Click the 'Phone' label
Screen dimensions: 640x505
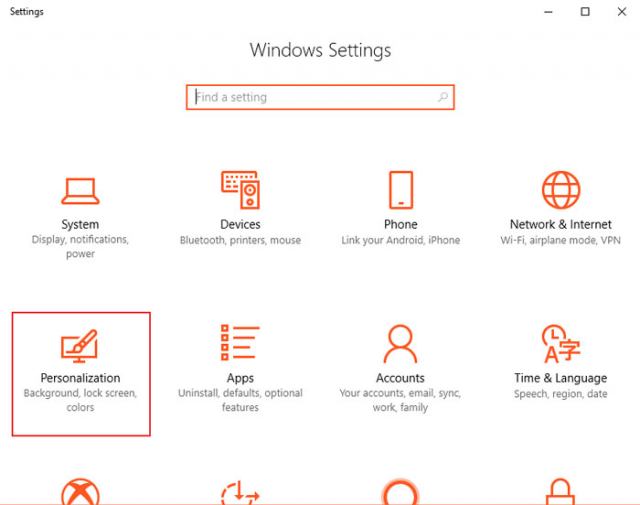(x=401, y=224)
